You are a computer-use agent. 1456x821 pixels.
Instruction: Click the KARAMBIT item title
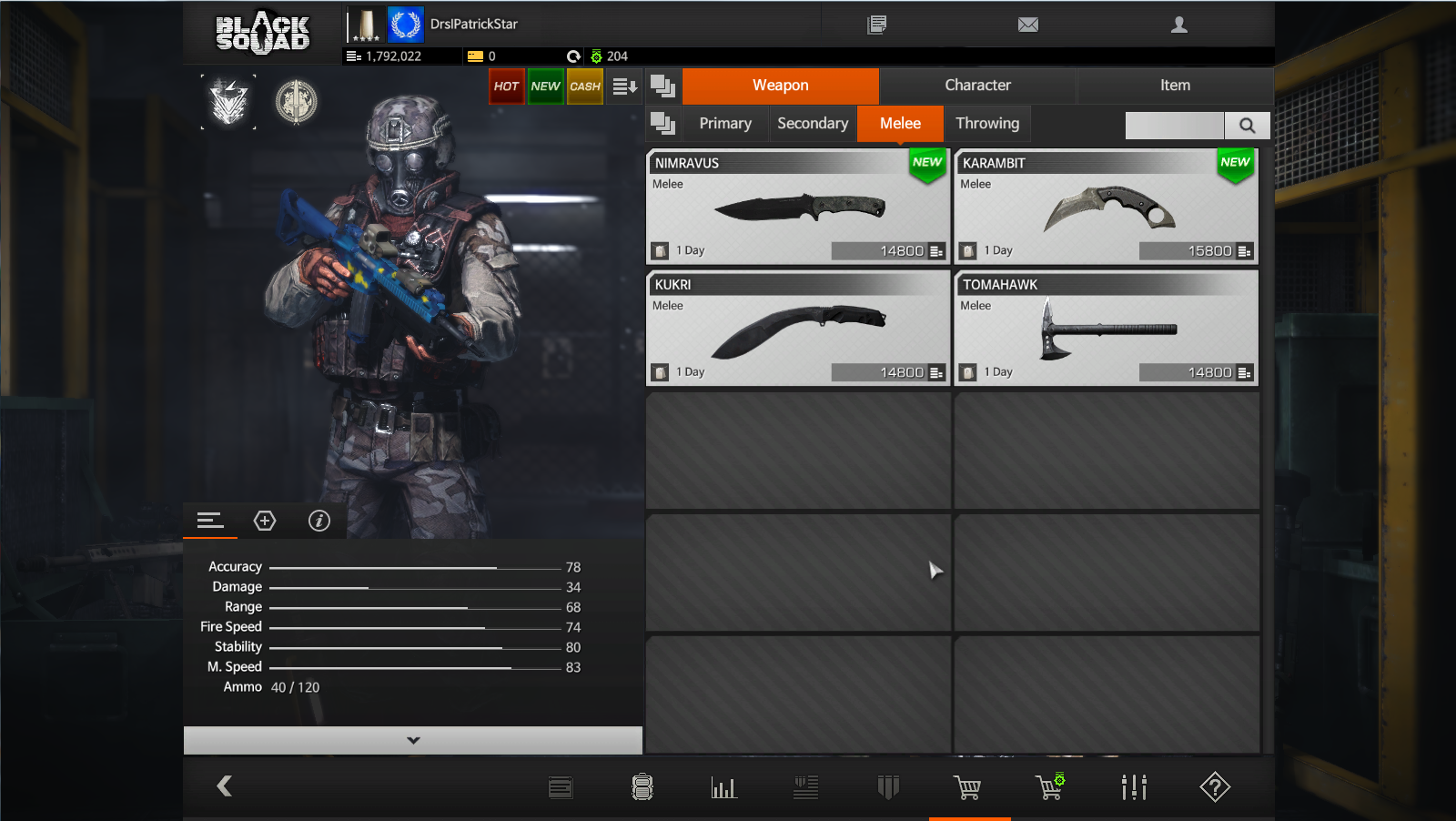pyautogui.click(x=994, y=164)
